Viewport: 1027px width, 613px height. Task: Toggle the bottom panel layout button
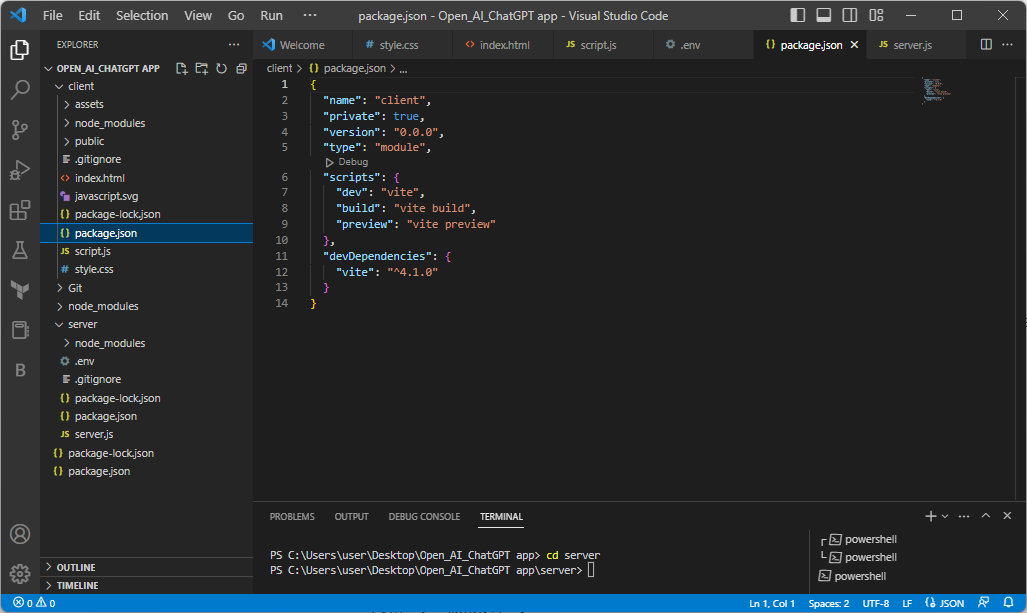point(823,15)
